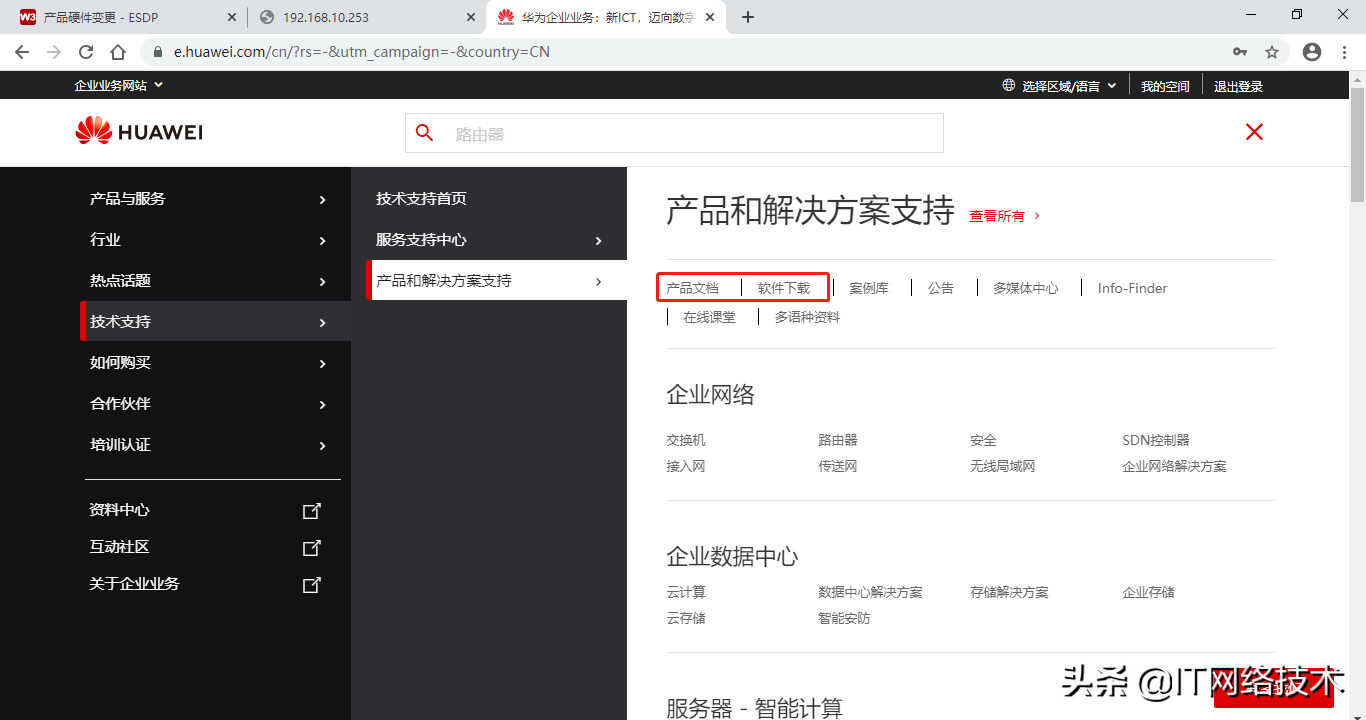The image size is (1366, 720).
Task: Open Chrome three-dot menu
Action: pos(1345,52)
